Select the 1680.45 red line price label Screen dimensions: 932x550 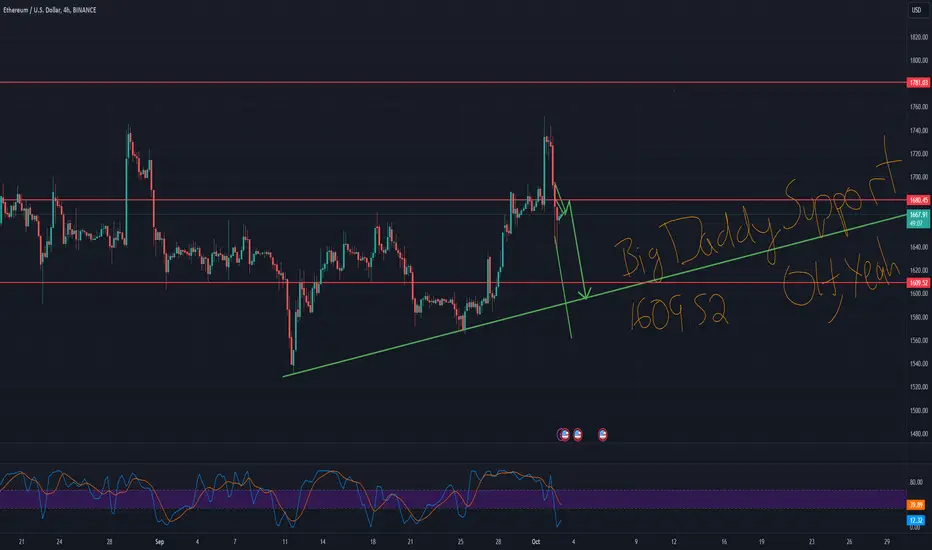pyautogui.click(x=918, y=200)
